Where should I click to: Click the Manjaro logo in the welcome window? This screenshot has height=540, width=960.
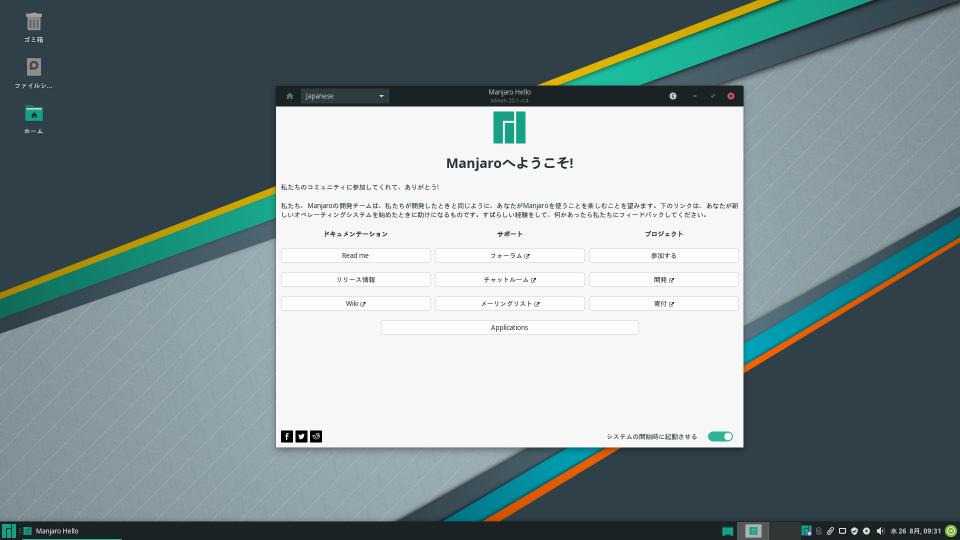coord(509,127)
